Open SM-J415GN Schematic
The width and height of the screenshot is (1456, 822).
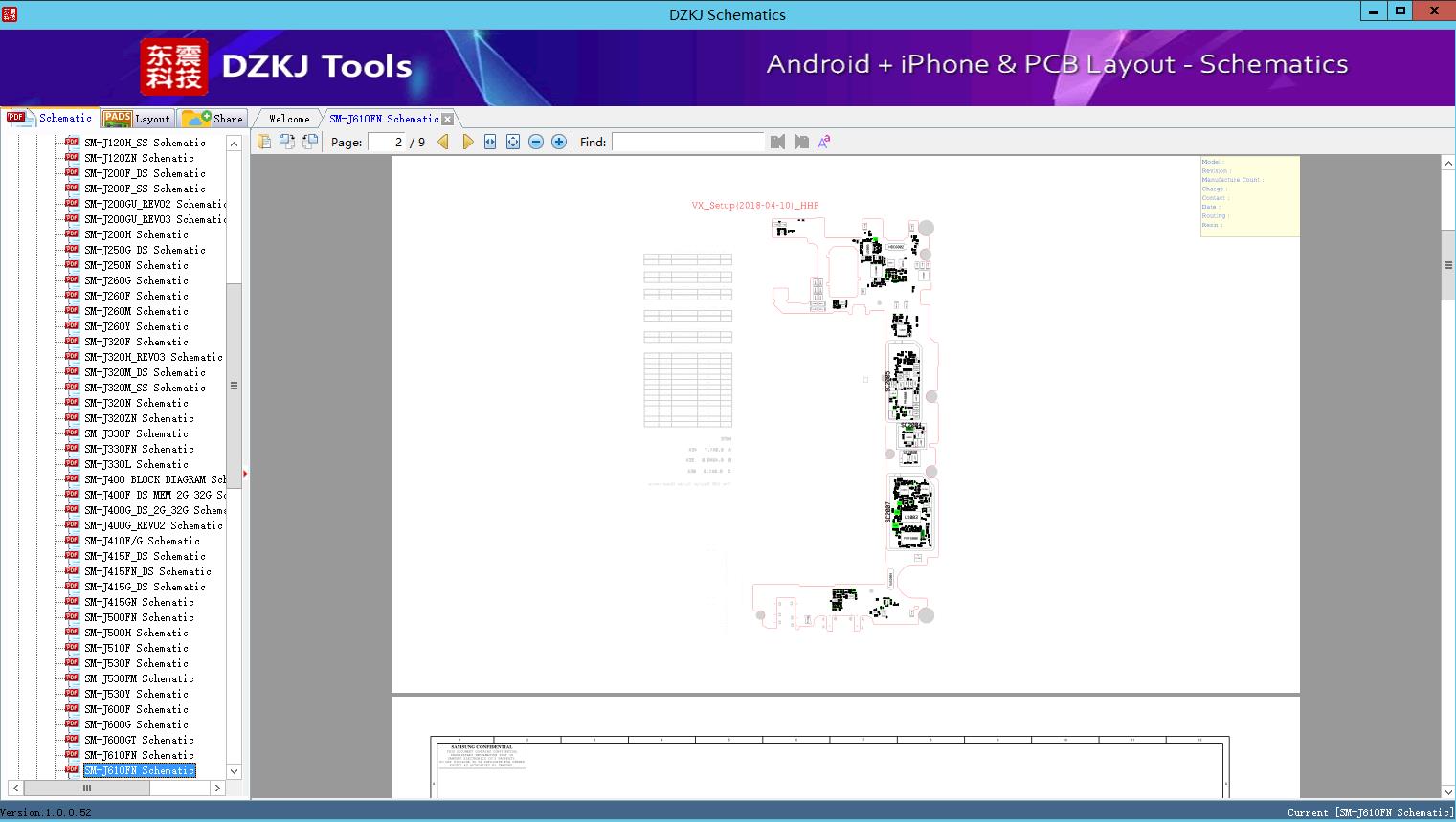[139, 602]
